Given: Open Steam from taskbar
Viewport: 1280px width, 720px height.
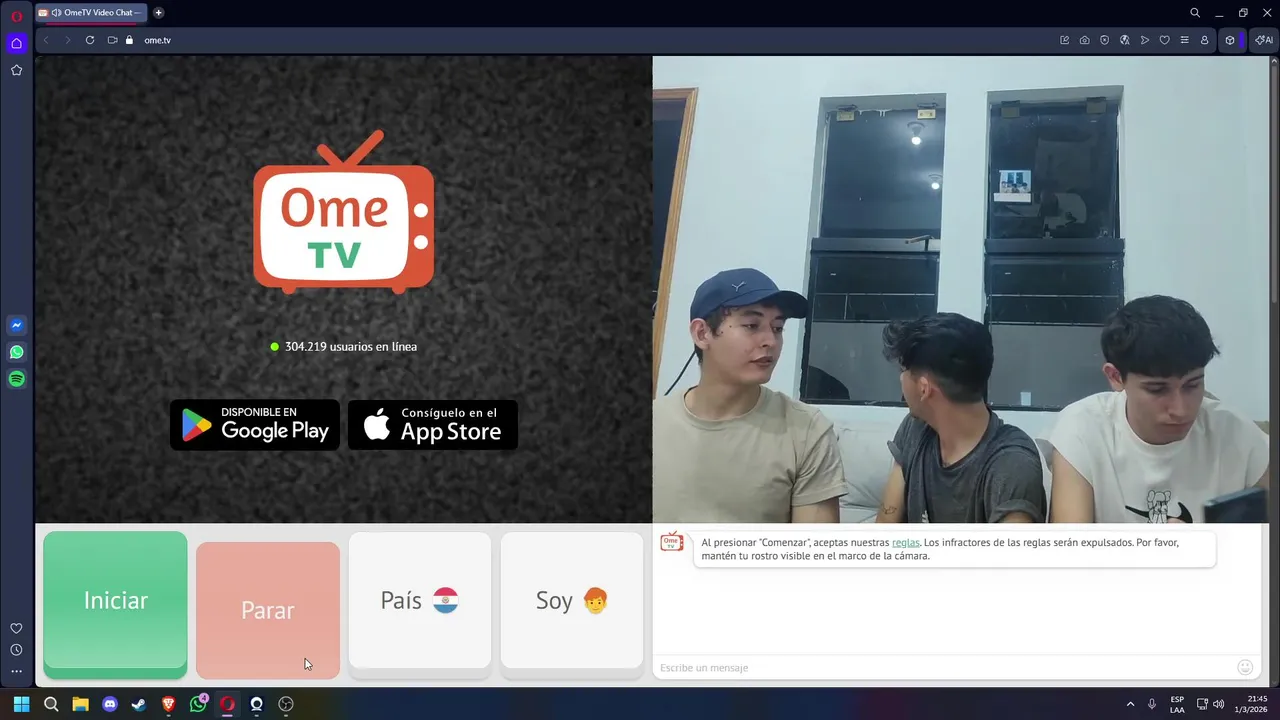Looking at the screenshot, I should pos(139,704).
